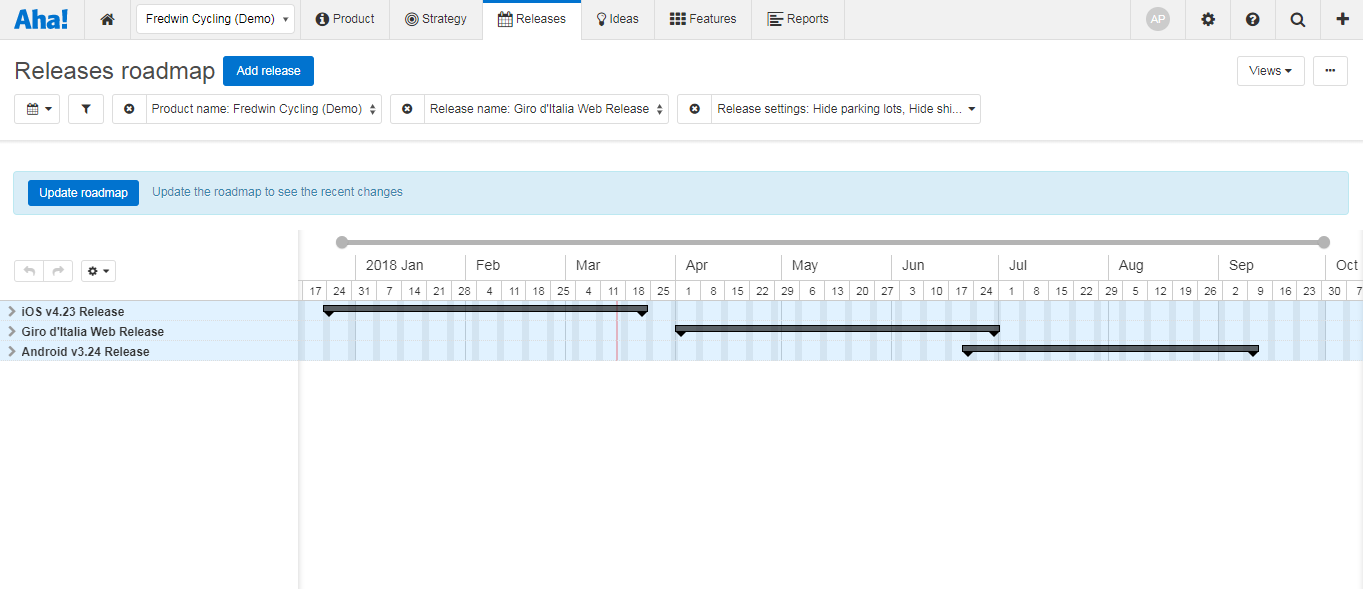Click the Aha! logo

coord(41,19)
